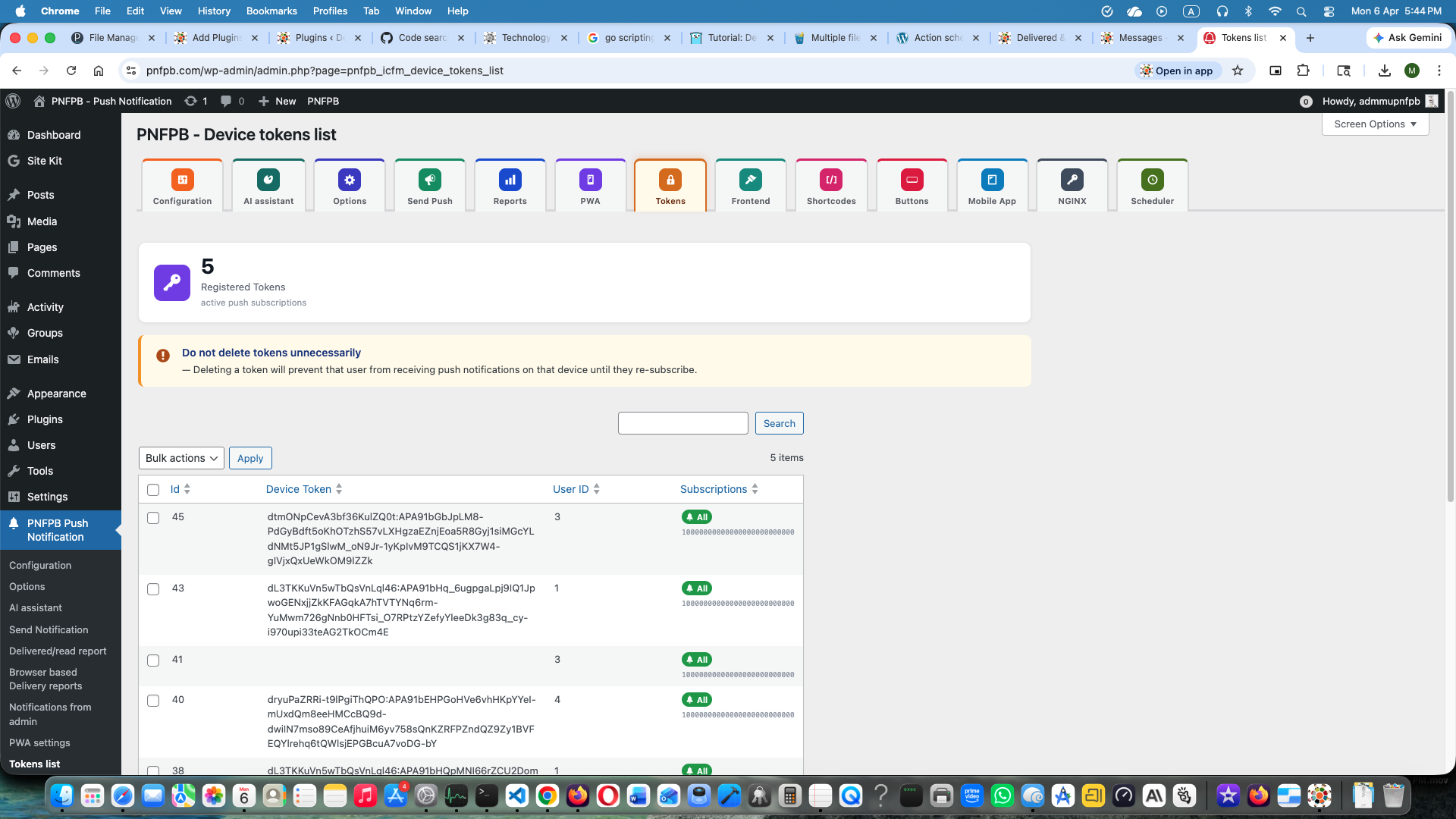Open the Bulk actions dropdown
This screenshot has height=819, width=1456.
(x=181, y=458)
